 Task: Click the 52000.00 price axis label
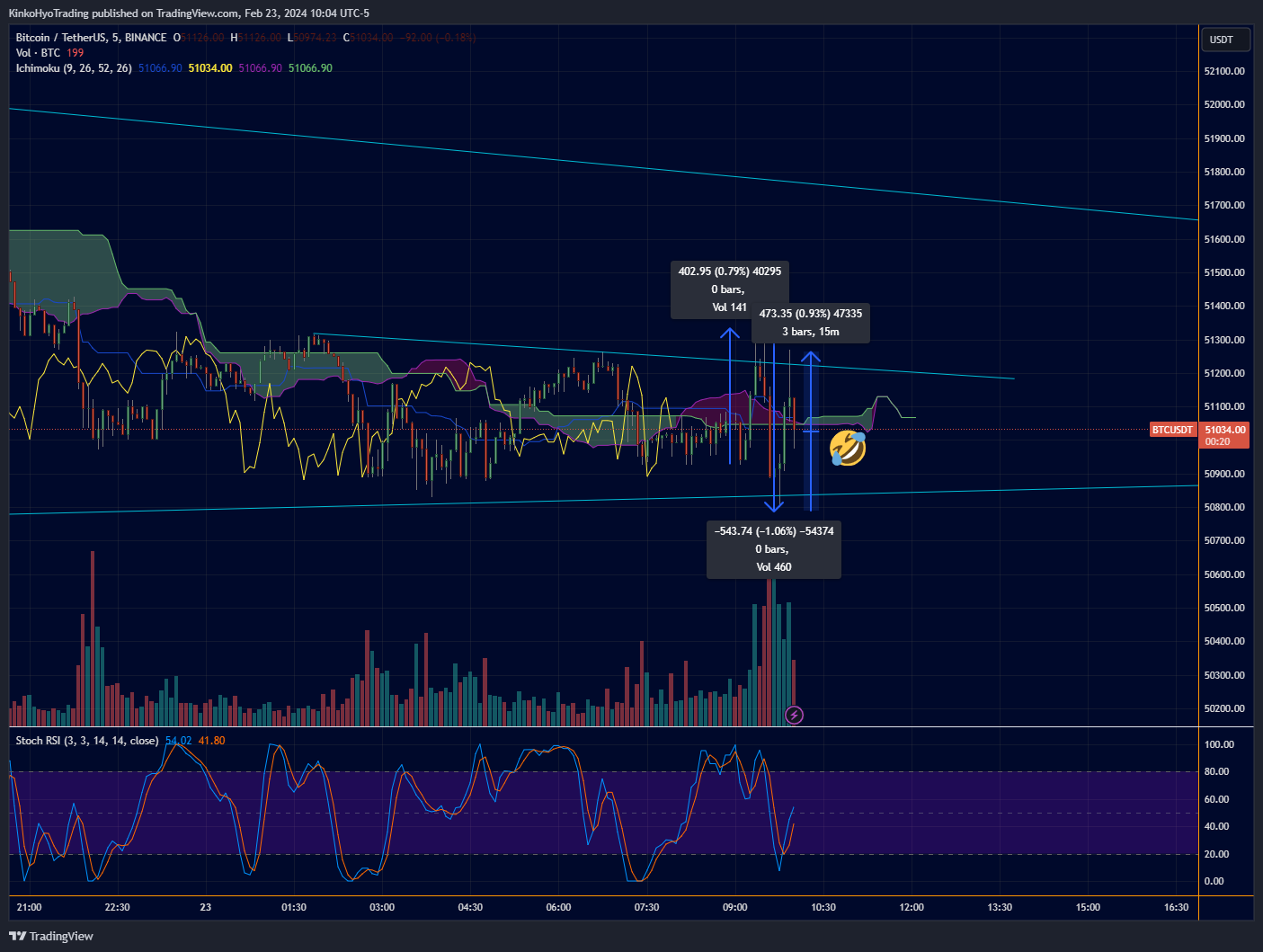pos(1224,104)
